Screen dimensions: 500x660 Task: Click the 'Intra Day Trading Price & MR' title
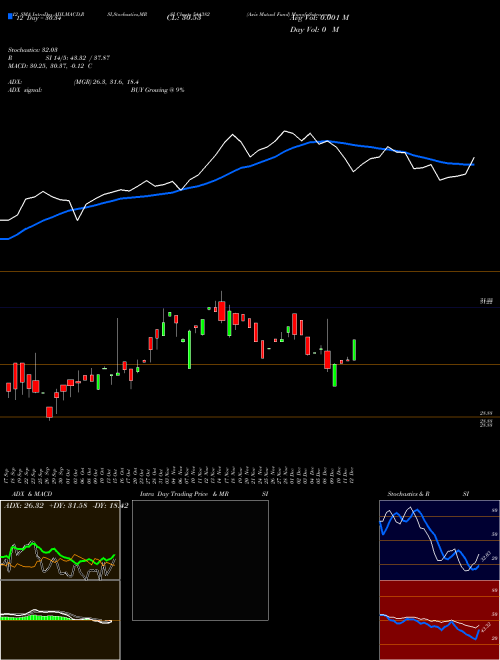[185, 494]
